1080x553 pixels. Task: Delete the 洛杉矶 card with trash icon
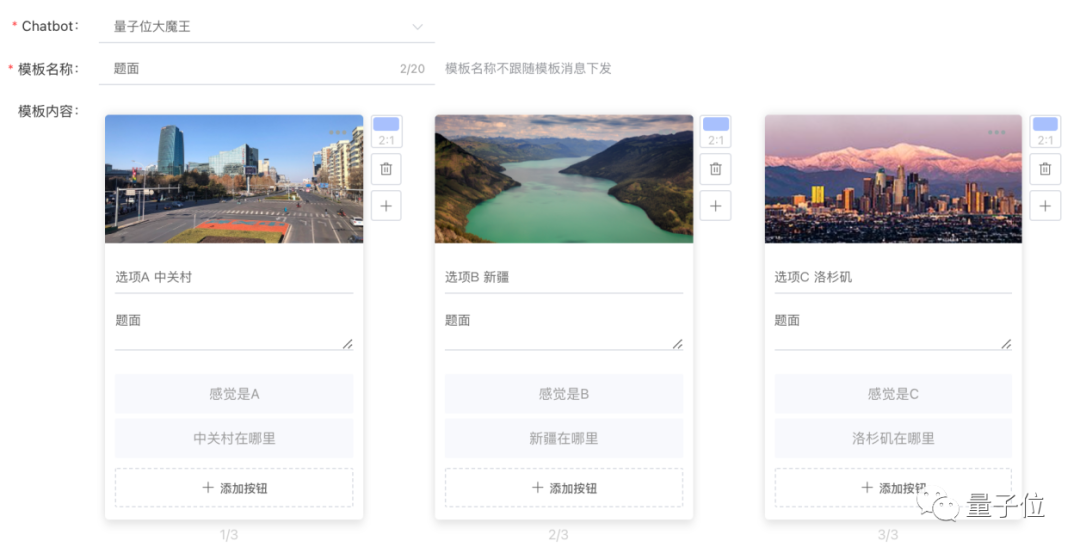point(1045,169)
